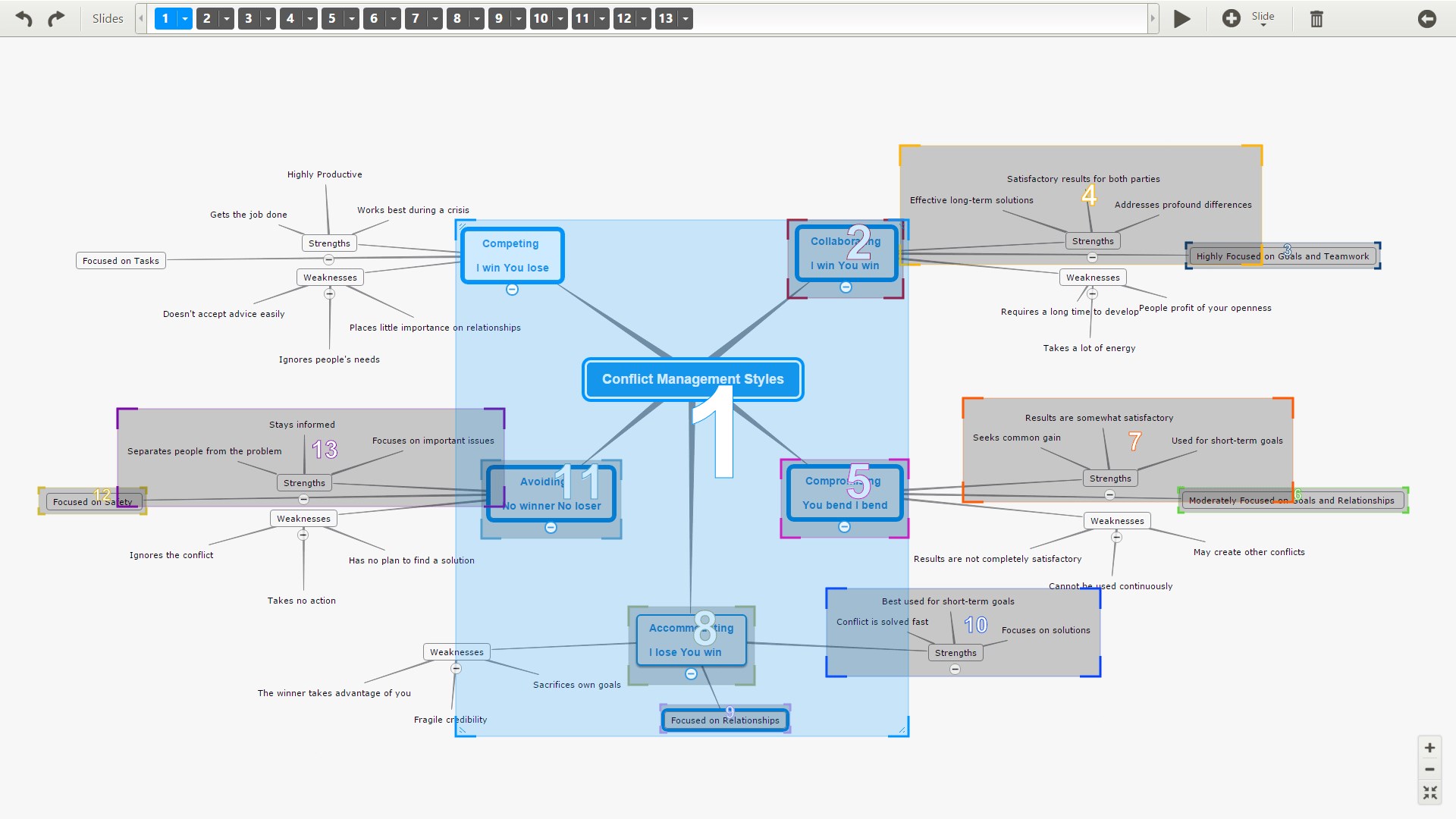Select slide 10 tab

tap(540, 18)
